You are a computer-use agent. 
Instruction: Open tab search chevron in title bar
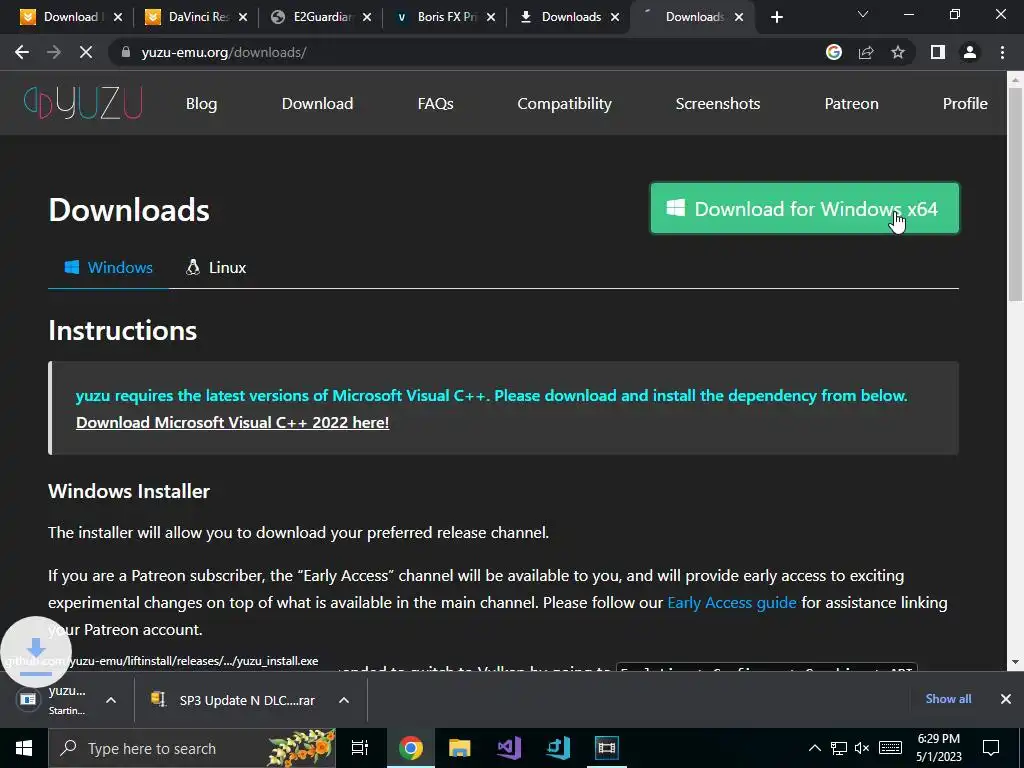[863, 14]
